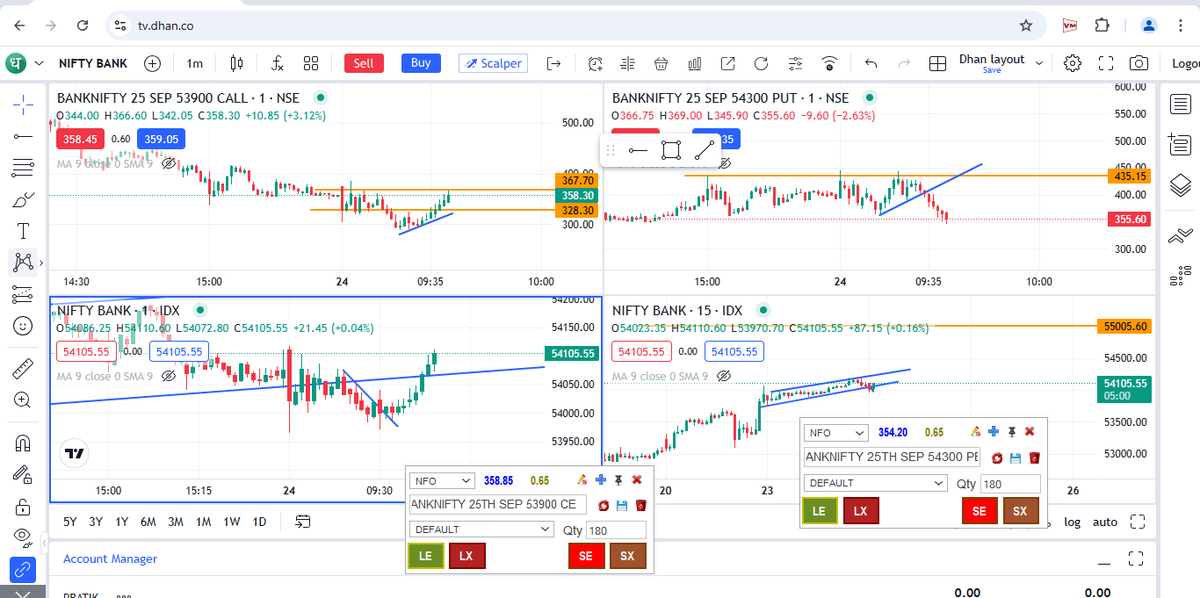Select the 5Y range tab

tap(70, 522)
